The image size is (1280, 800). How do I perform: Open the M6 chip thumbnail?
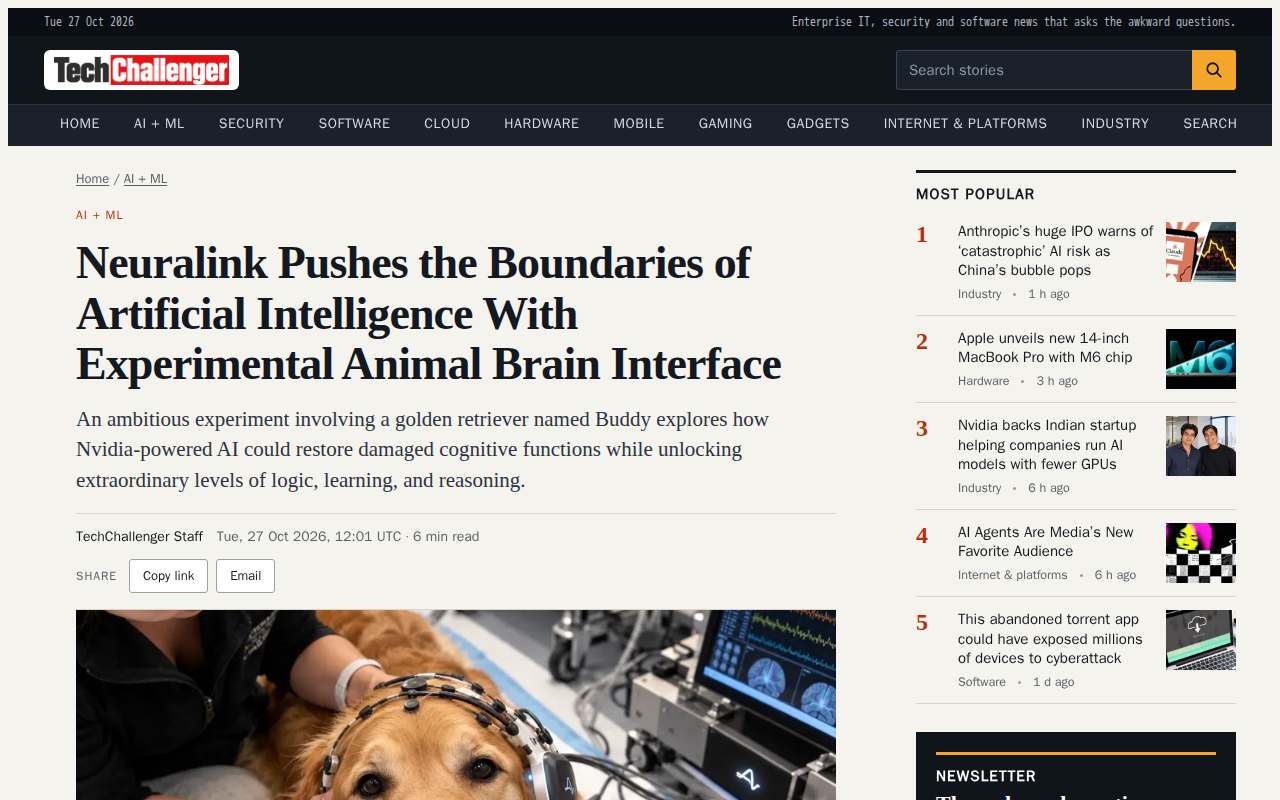pos(1201,359)
